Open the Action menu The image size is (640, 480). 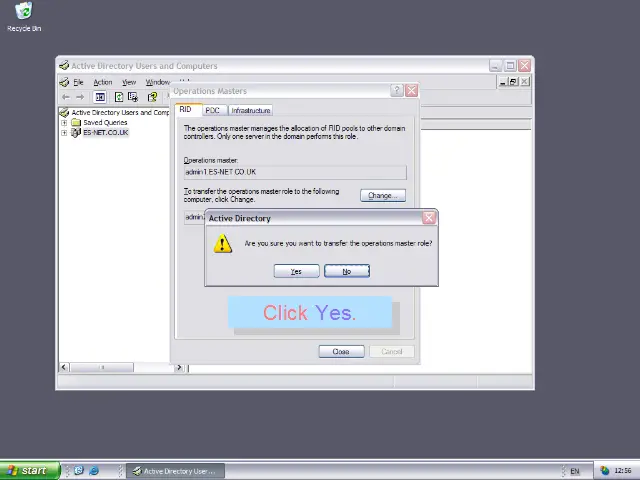pyautogui.click(x=103, y=82)
